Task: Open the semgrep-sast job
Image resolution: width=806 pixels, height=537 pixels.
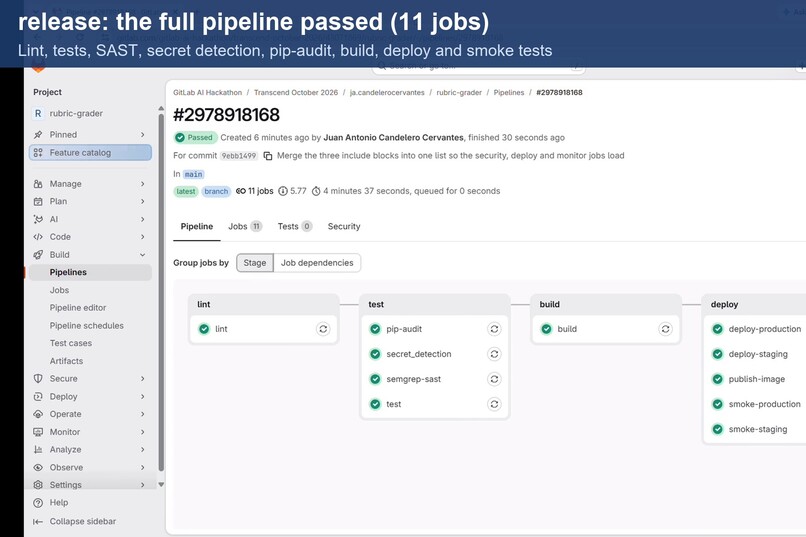Action: 414,379
